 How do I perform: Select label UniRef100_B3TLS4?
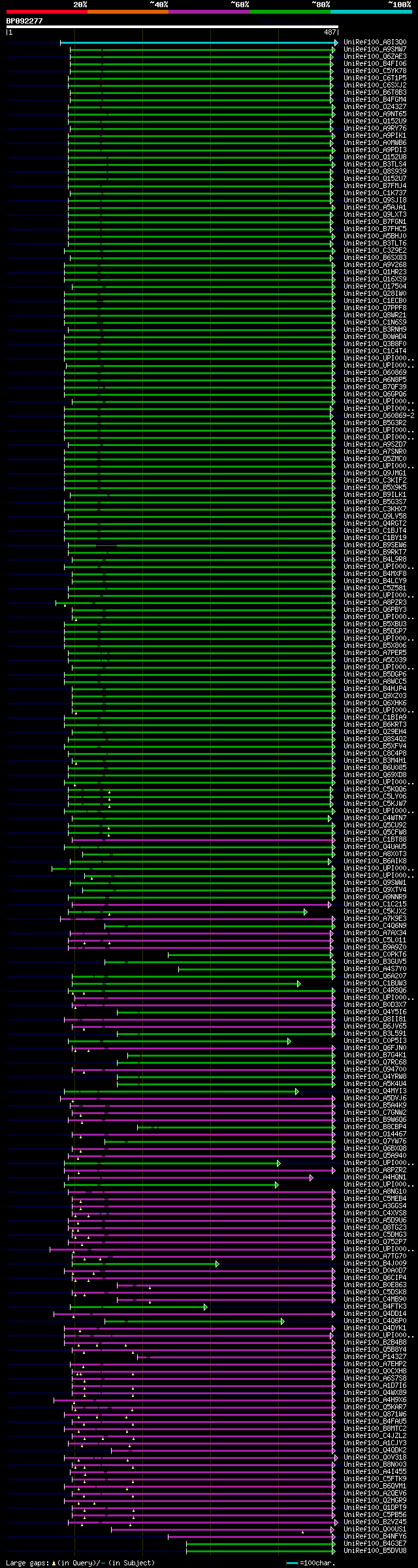[x=375, y=165]
